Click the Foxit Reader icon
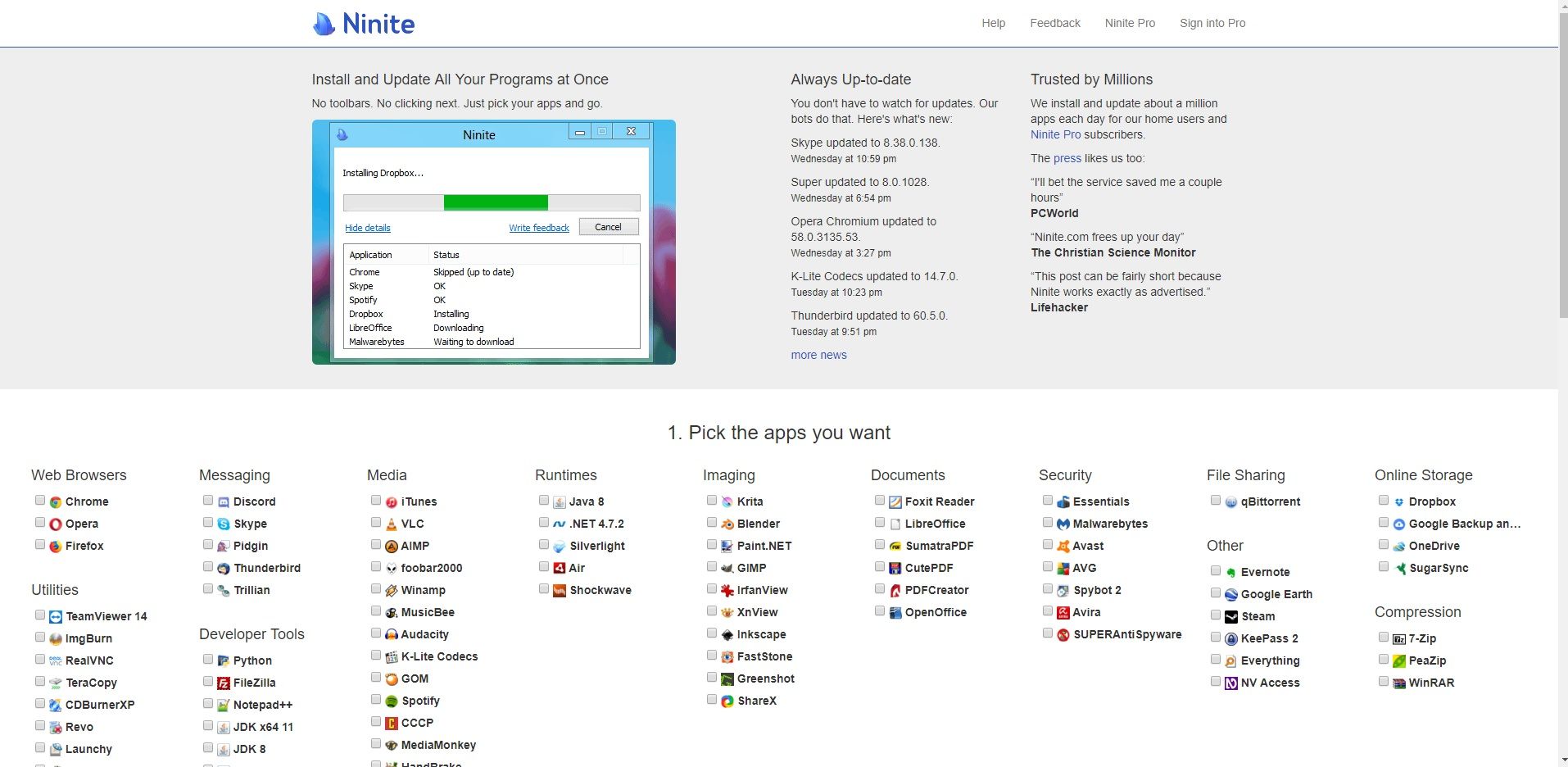This screenshot has height=767, width=1568. pos(895,502)
